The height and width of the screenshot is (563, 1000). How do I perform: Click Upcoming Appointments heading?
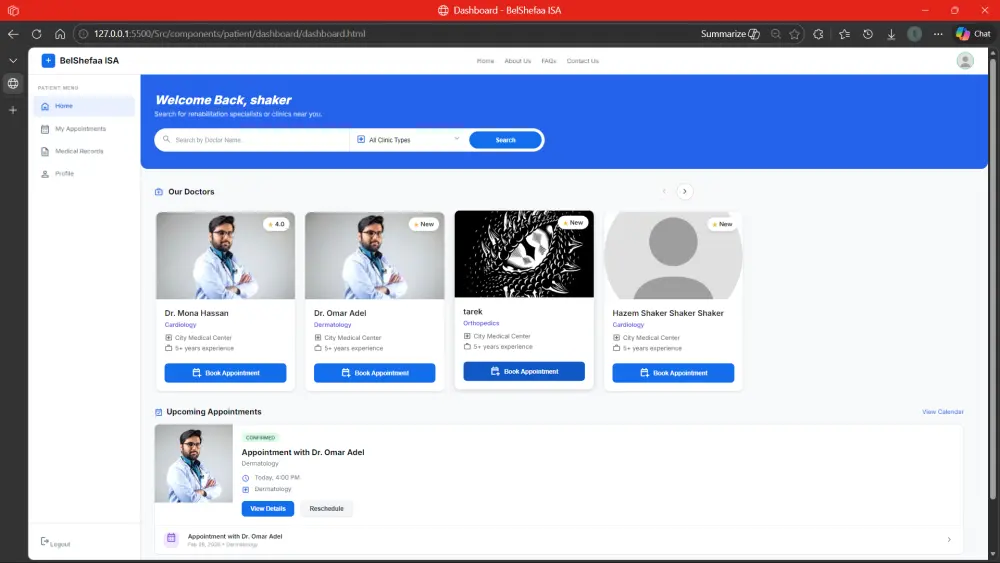tap(214, 412)
